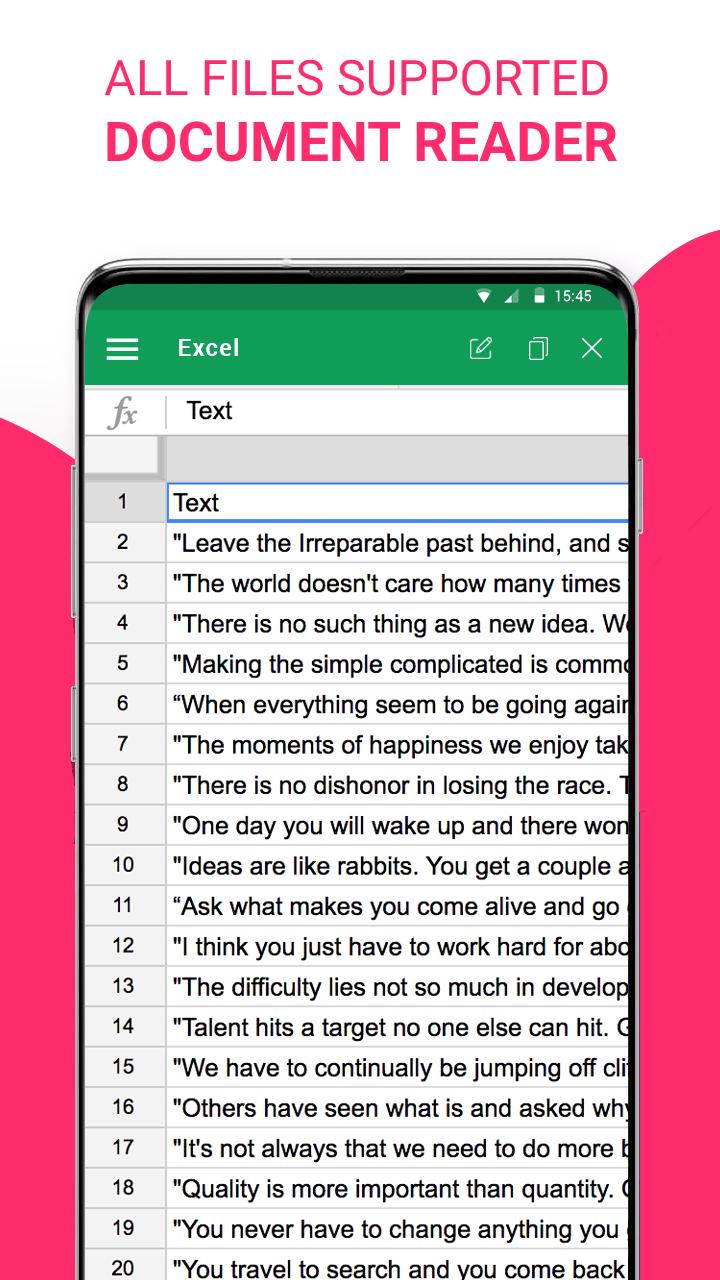Viewport: 720px width, 1280px height.
Task: Select the cellular signal icon
Action: coord(511,296)
